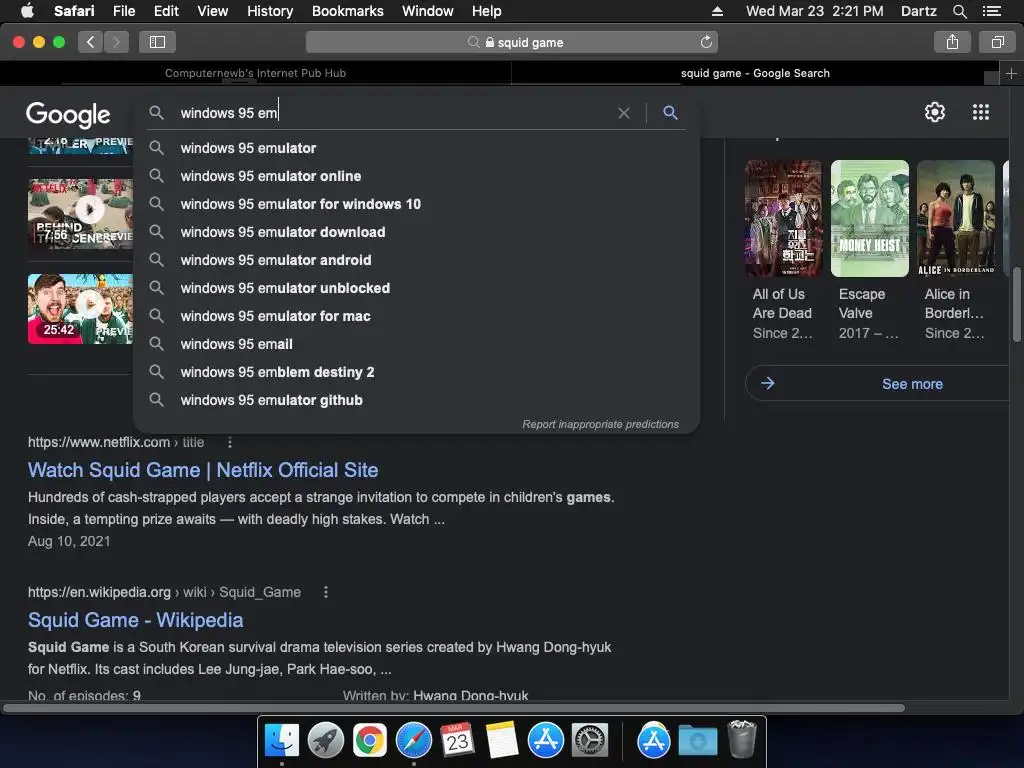Toggle the Safari sidebar button
Viewport: 1024px width, 768px height.
tap(157, 42)
